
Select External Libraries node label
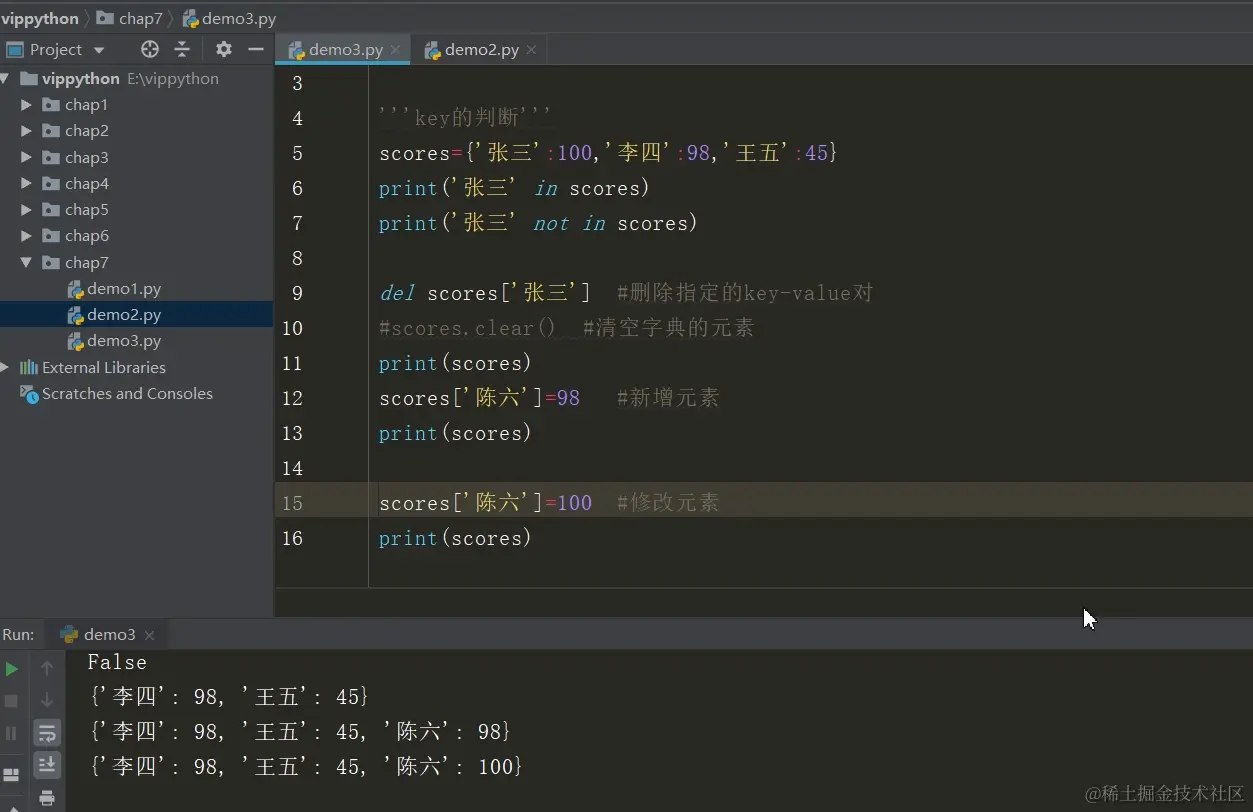[x=104, y=367]
